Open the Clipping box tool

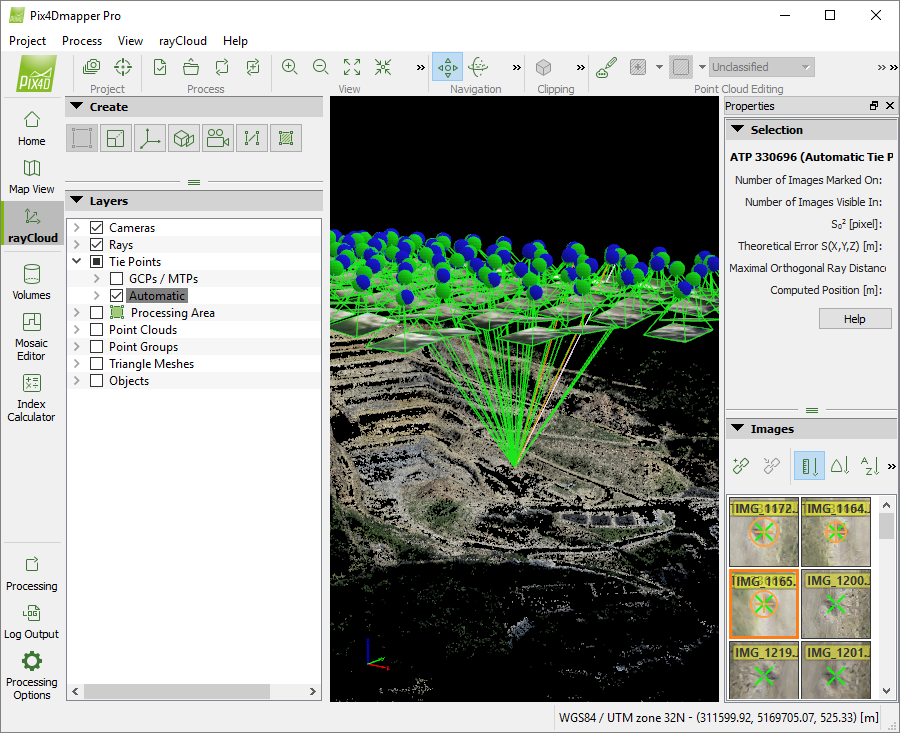pos(543,66)
